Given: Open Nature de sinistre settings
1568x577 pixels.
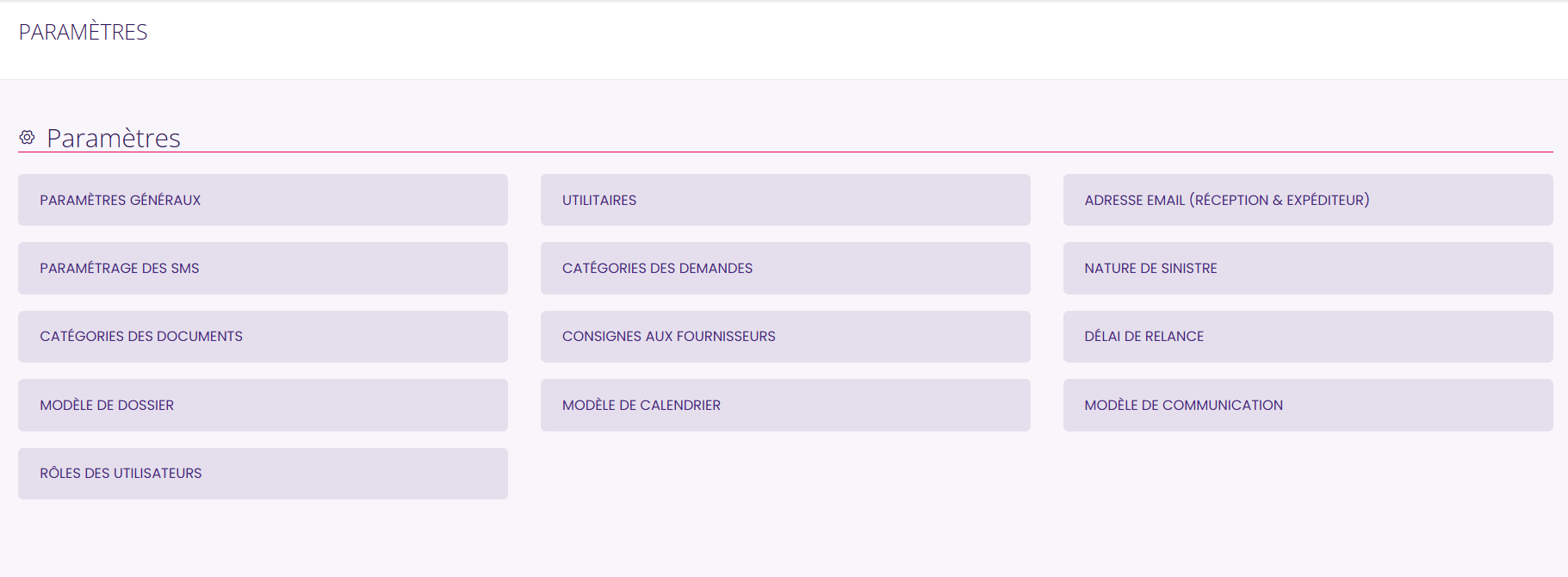Looking at the screenshot, I should tap(1308, 268).
